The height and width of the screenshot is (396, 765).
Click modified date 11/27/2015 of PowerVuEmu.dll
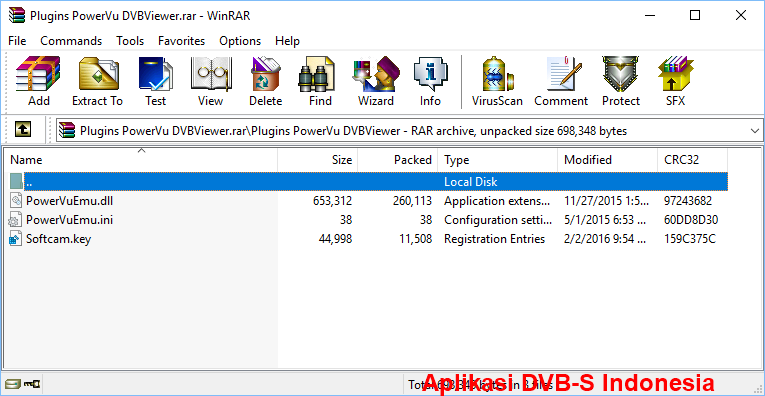tap(606, 200)
